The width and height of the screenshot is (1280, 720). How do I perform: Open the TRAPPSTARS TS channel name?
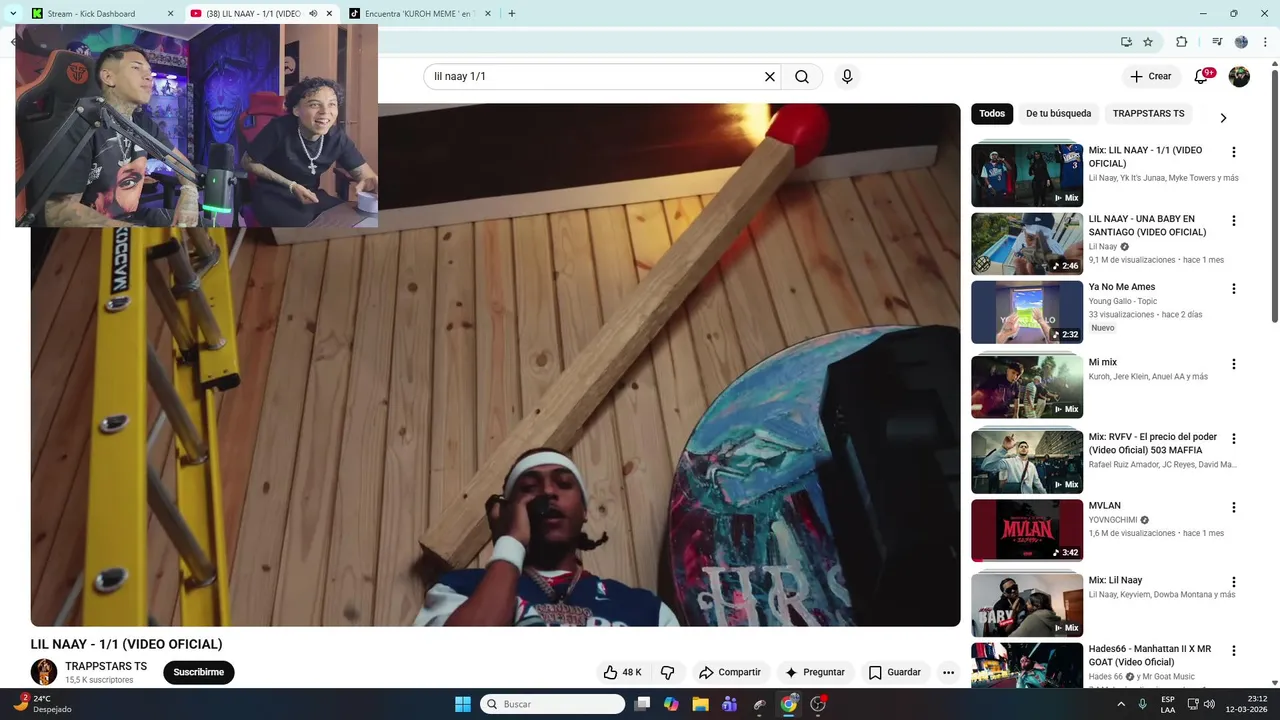[x=106, y=666]
